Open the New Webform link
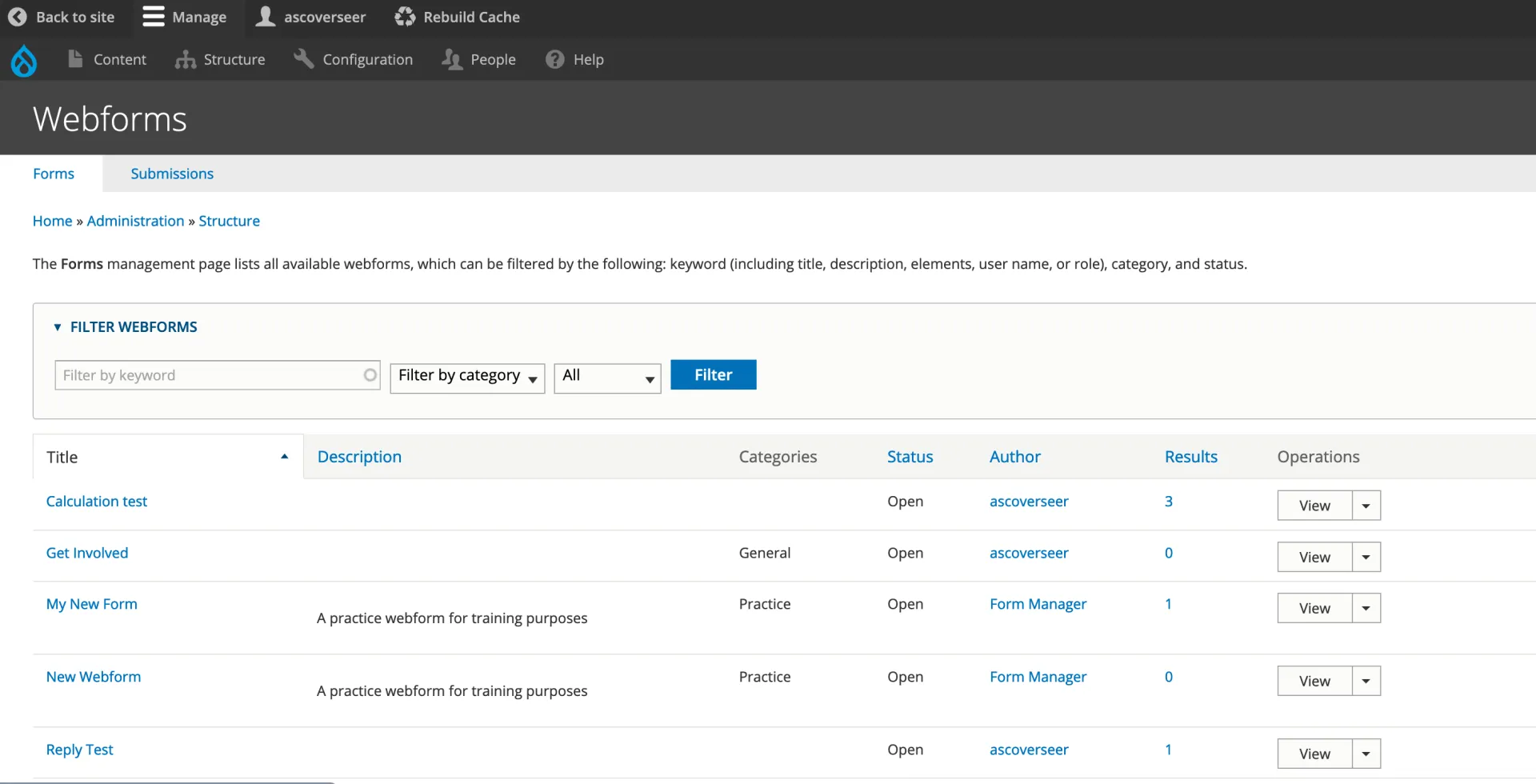This screenshot has height=784, width=1536. [x=94, y=677]
